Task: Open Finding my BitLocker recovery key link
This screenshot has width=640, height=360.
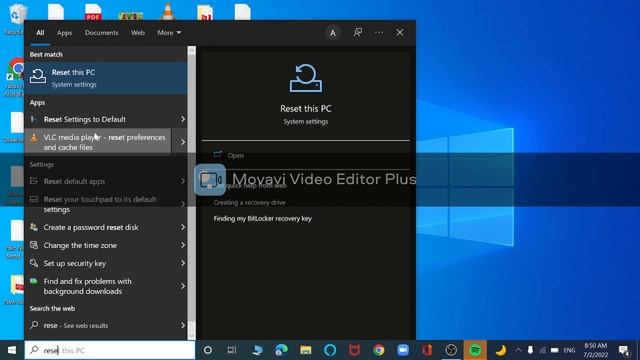Action: [262, 219]
